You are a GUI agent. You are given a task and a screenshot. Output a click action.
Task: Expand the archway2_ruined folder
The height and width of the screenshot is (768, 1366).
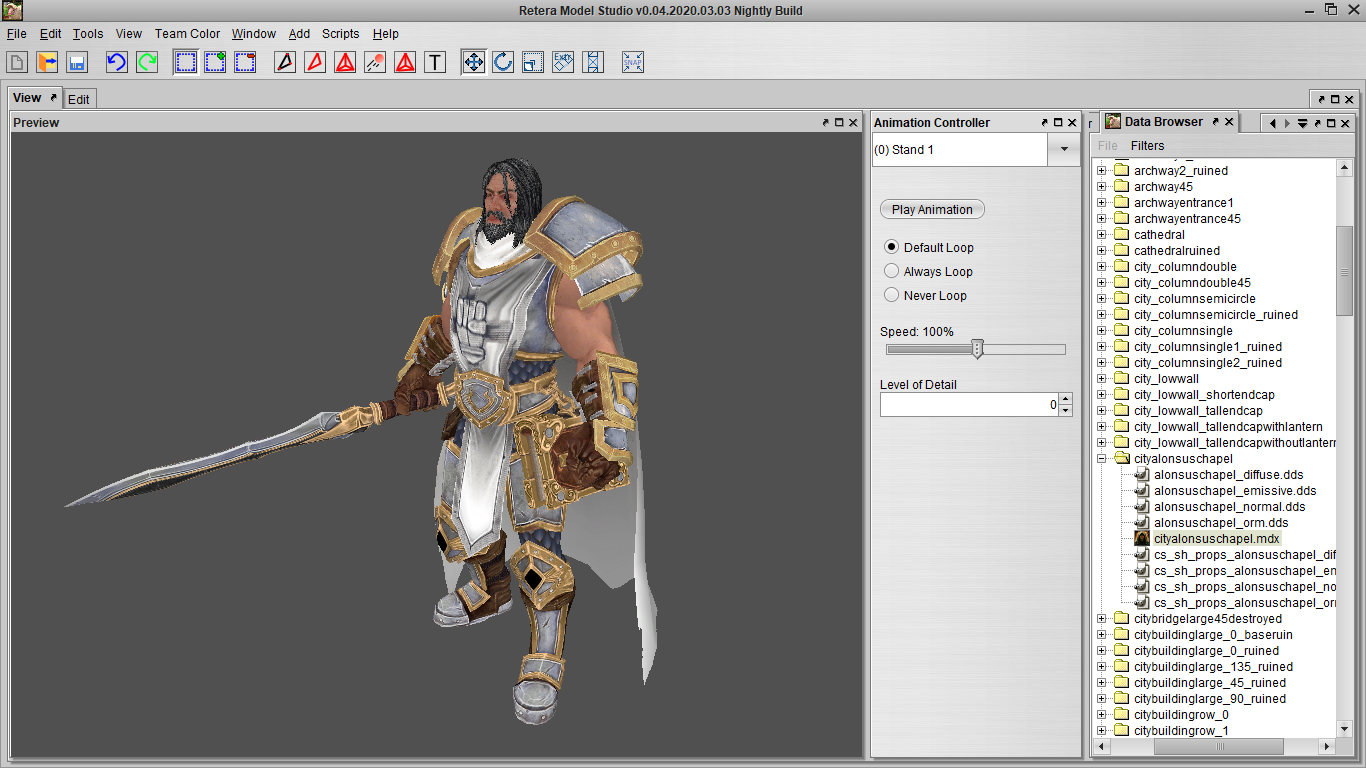(x=1102, y=171)
